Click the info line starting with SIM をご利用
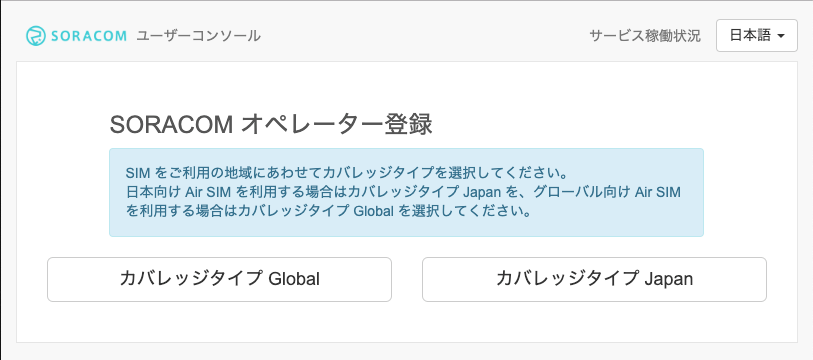Viewport: 813px width, 360px height. tap(341, 172)
